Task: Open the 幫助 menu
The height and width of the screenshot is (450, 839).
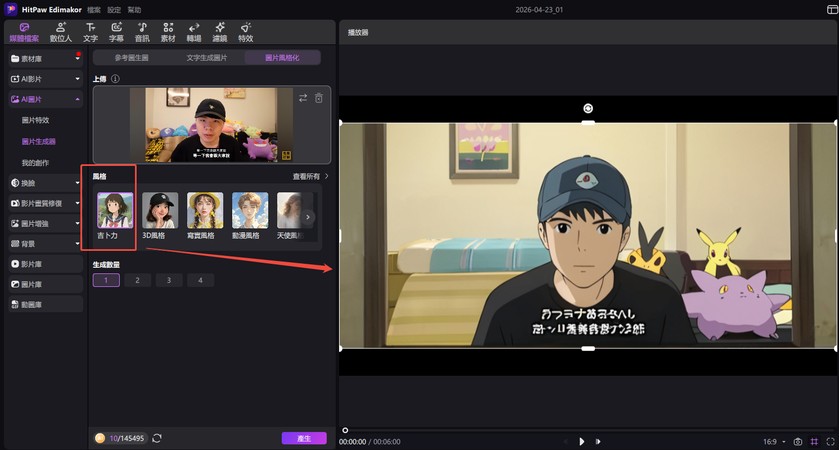Action: click(x=134, y=10)
